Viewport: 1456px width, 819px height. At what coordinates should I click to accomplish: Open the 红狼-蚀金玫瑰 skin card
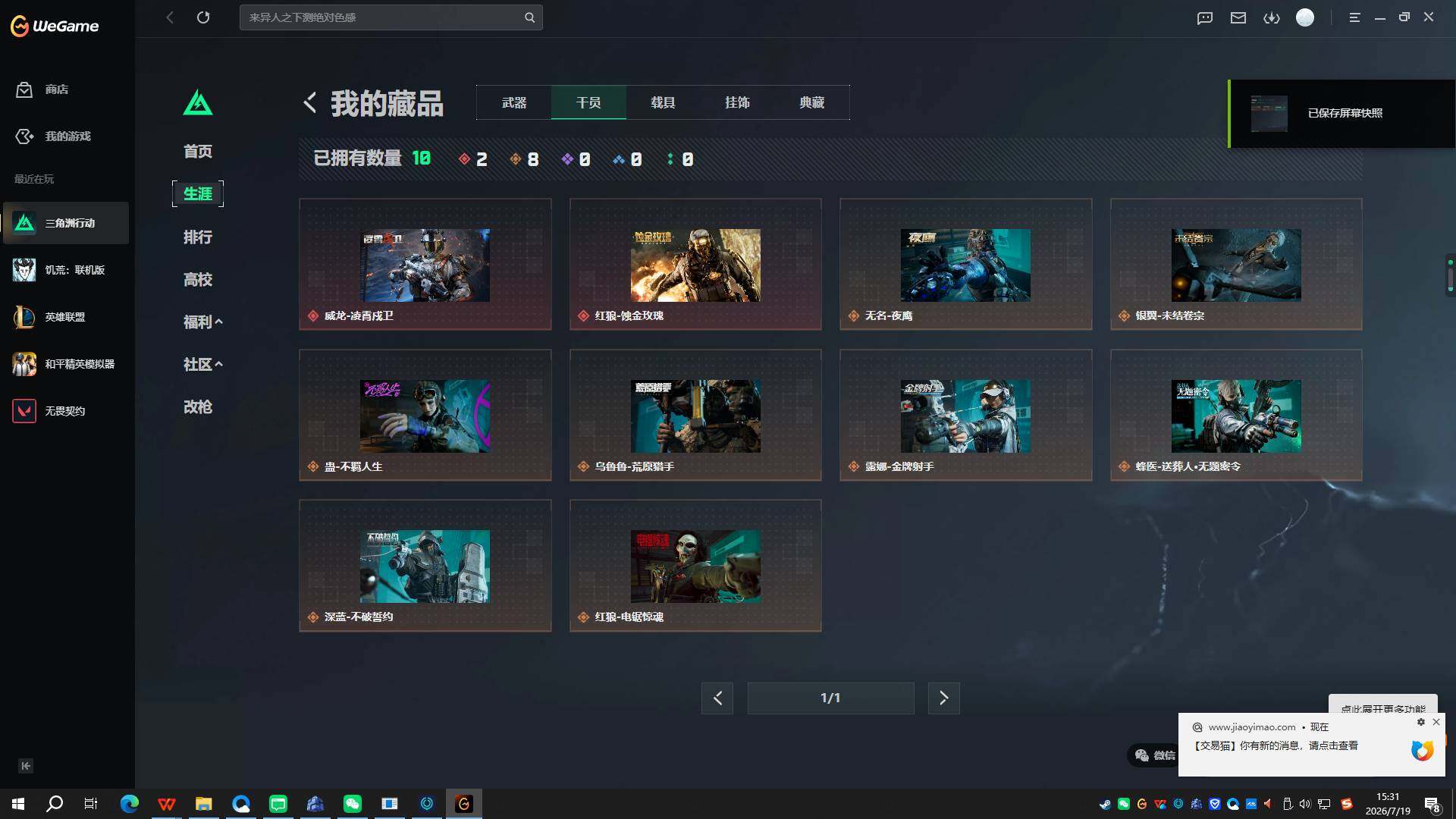click(x=695, y=264)
